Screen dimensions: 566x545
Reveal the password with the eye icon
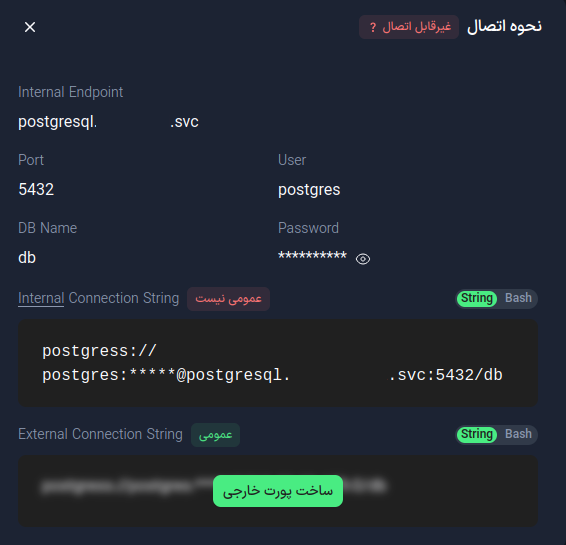363,259
